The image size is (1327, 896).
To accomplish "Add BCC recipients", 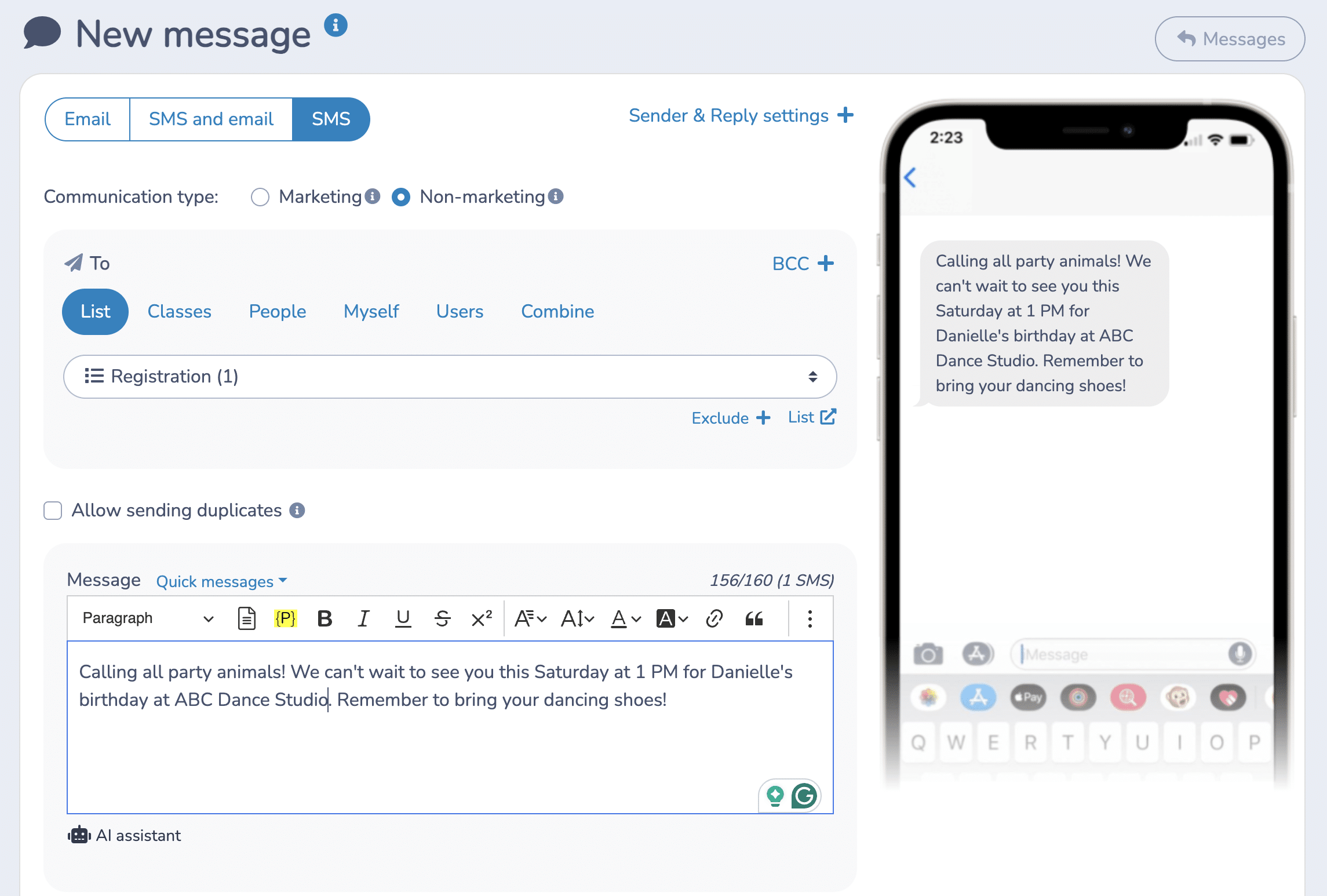I will coord(803,264).
